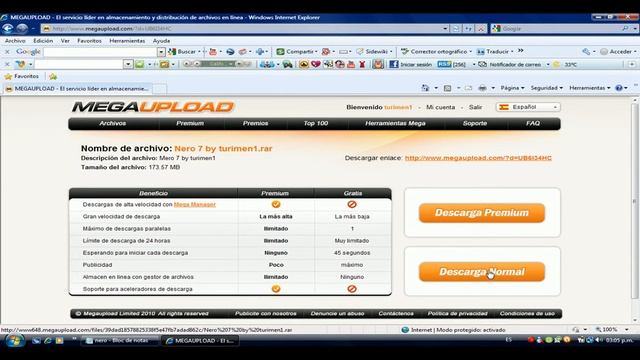
Task: Open the Página dropdown menu
Action: point(512,88)
